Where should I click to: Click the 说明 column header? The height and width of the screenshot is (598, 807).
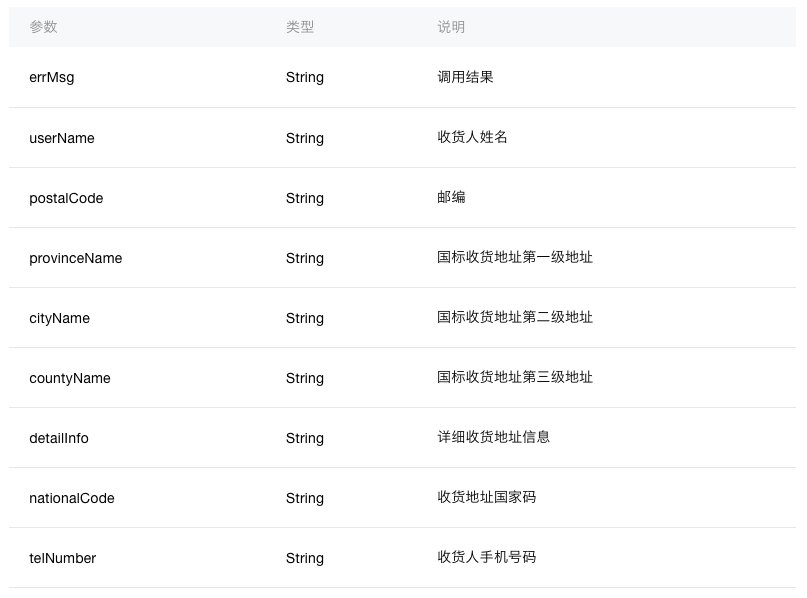(x=451, y=27)
